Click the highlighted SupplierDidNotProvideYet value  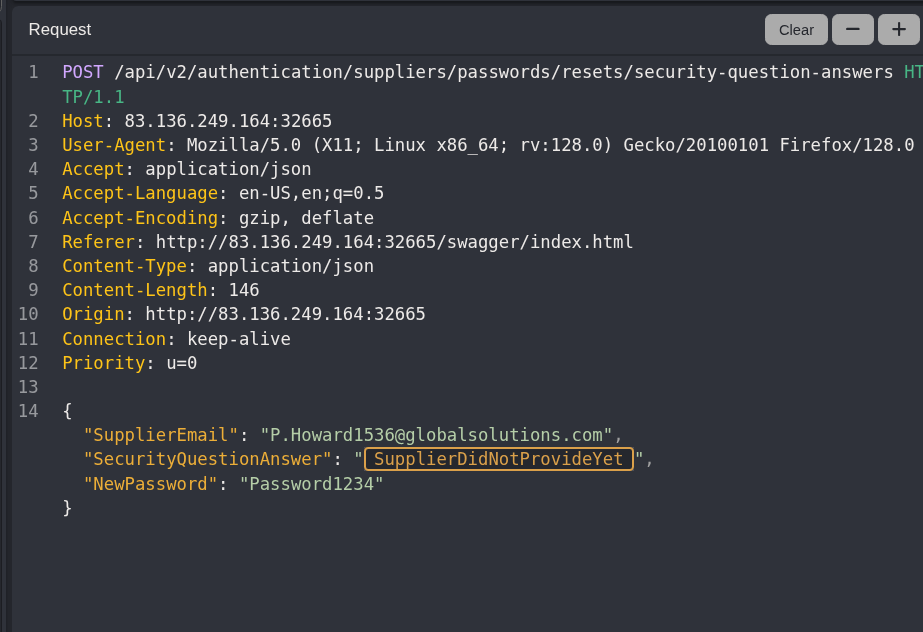[x=499, y=460]
